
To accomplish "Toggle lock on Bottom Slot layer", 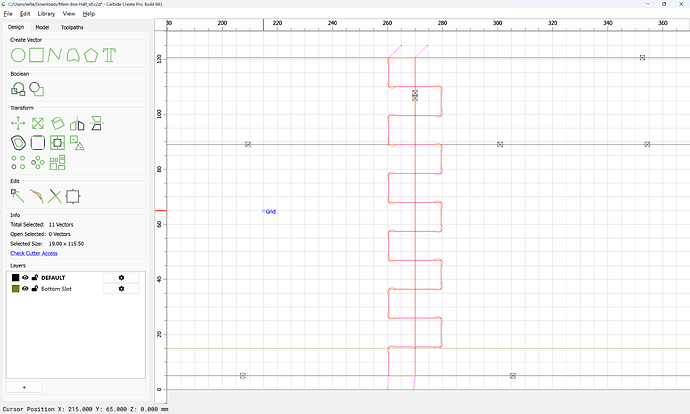I will pyautogui.click(x=35, y=289).
